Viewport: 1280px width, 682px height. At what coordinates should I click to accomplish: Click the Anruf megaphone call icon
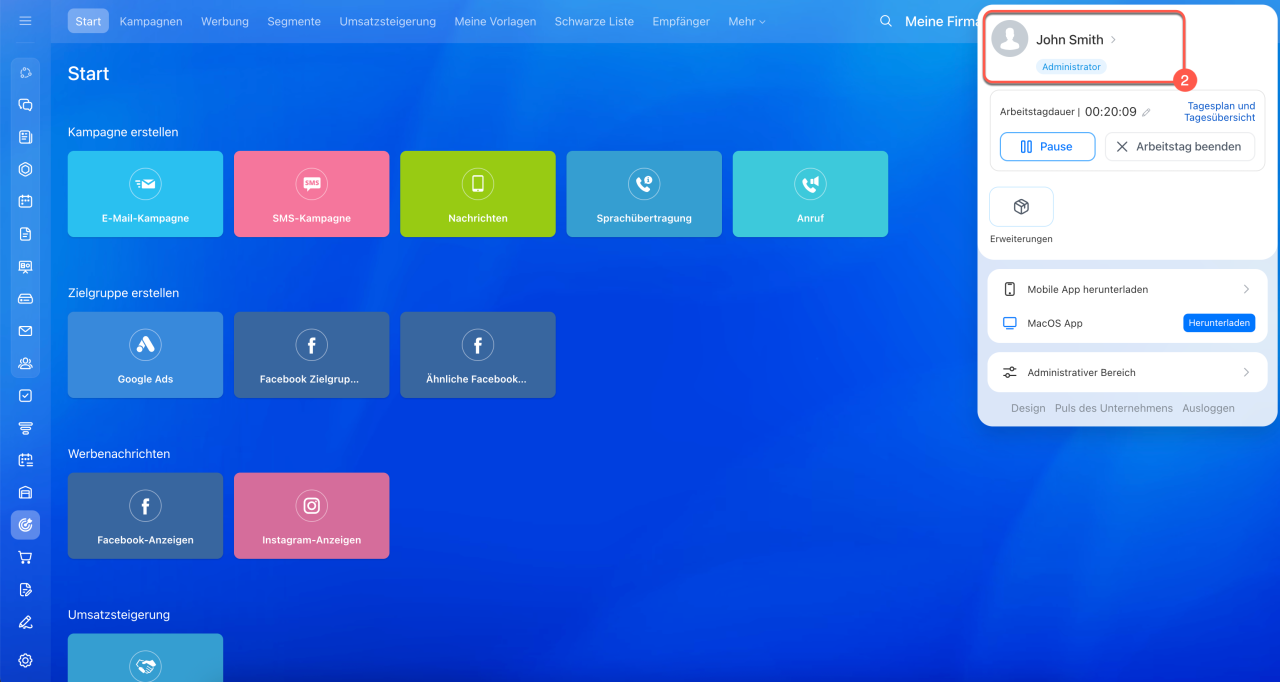coord(810,184)
